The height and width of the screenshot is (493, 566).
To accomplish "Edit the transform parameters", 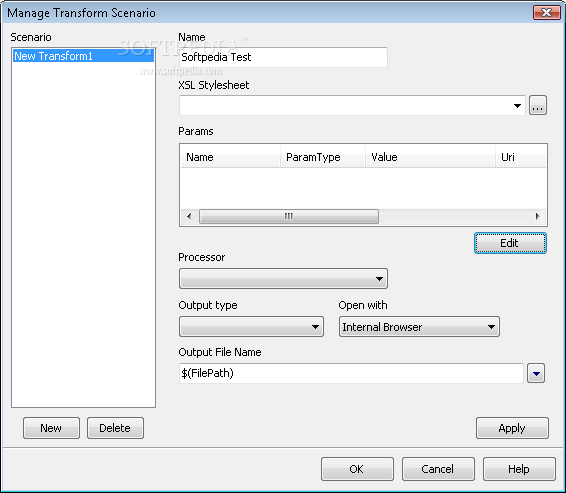I will (510, 243).
